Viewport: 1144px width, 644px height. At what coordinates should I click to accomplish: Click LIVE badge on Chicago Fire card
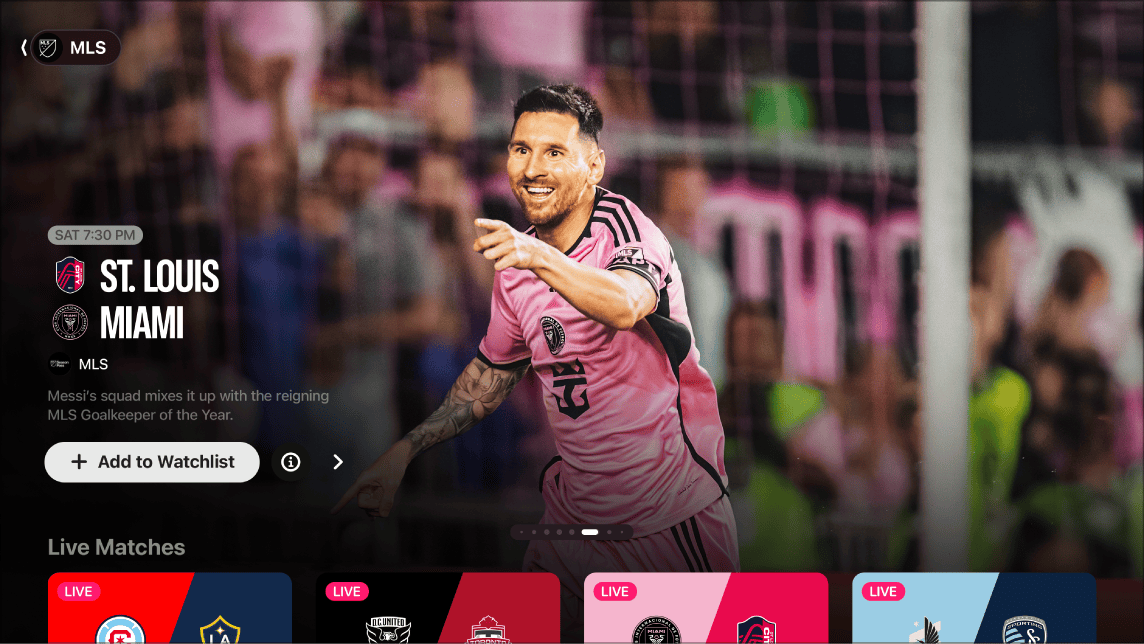[x=79, y=591]
